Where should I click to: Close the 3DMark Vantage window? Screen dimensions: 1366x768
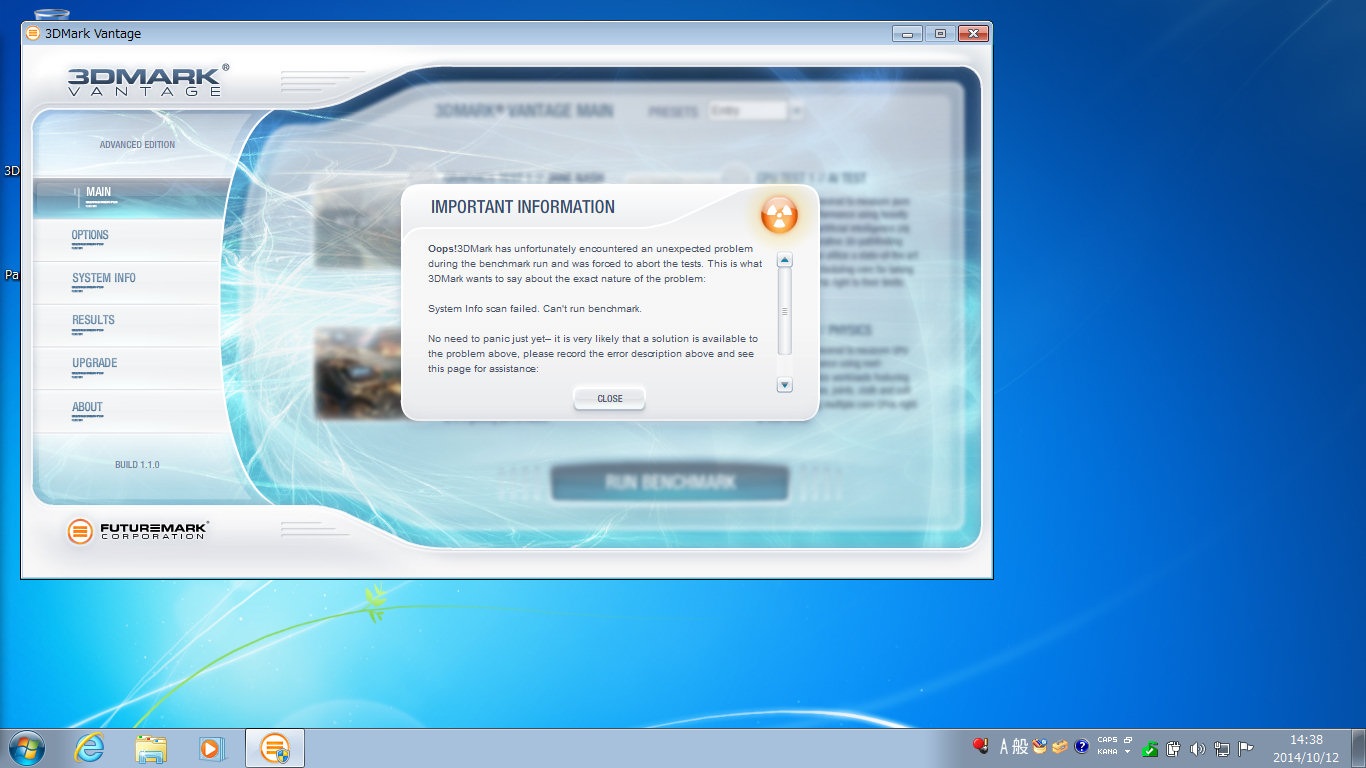coord(973,33)
